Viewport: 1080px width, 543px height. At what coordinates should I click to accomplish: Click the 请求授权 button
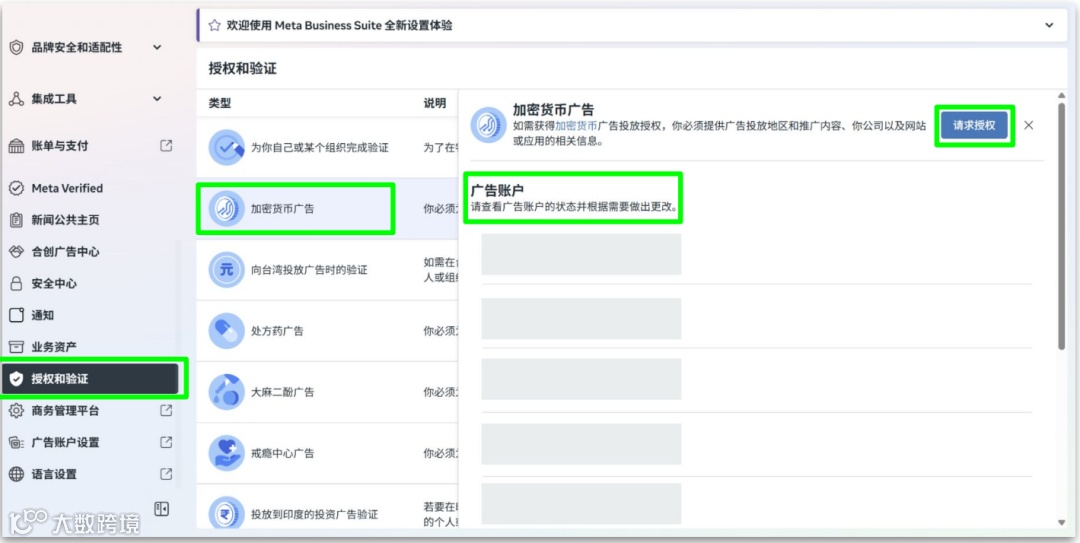pos(975,125)
